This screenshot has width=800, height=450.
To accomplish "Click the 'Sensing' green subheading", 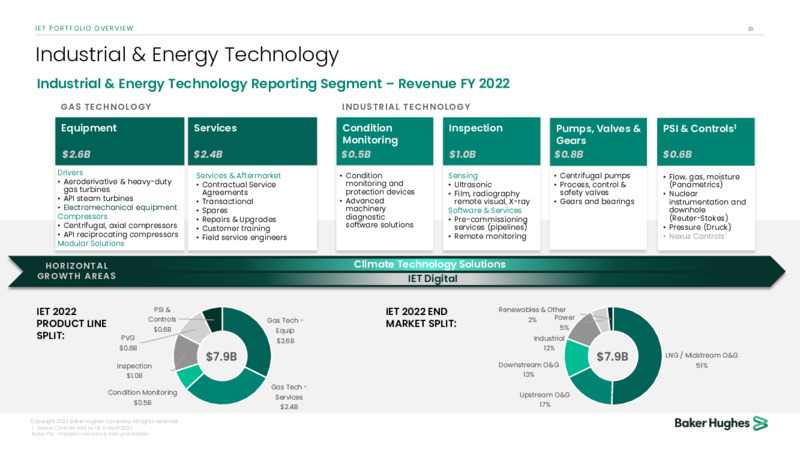I will pyautogui.click(x=463, y=175).
